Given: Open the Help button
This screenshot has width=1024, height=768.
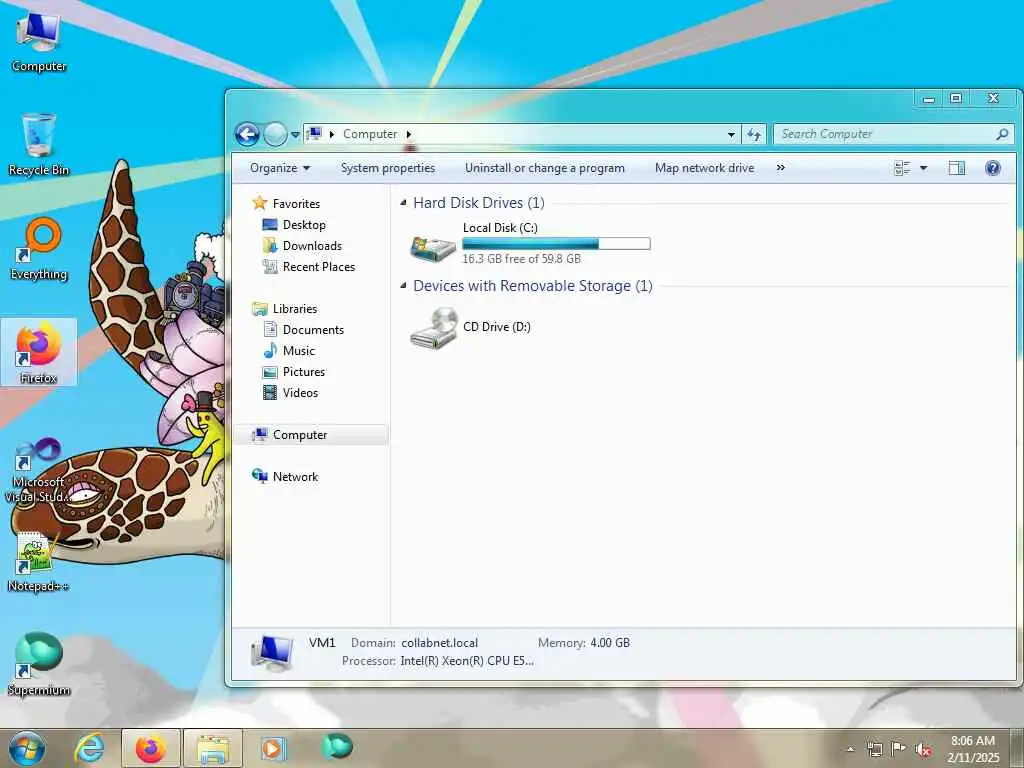Looking at the screenshot, I should click(993, 168).
